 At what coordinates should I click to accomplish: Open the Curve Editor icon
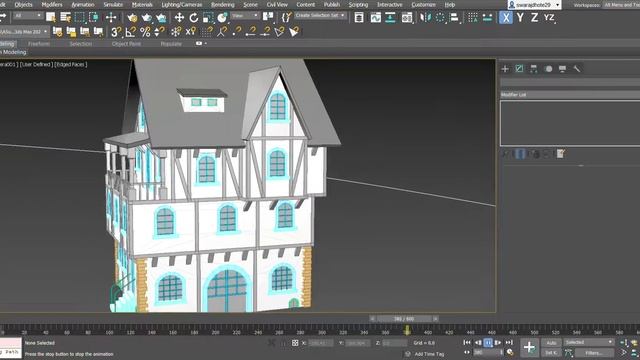pos(376,18)
